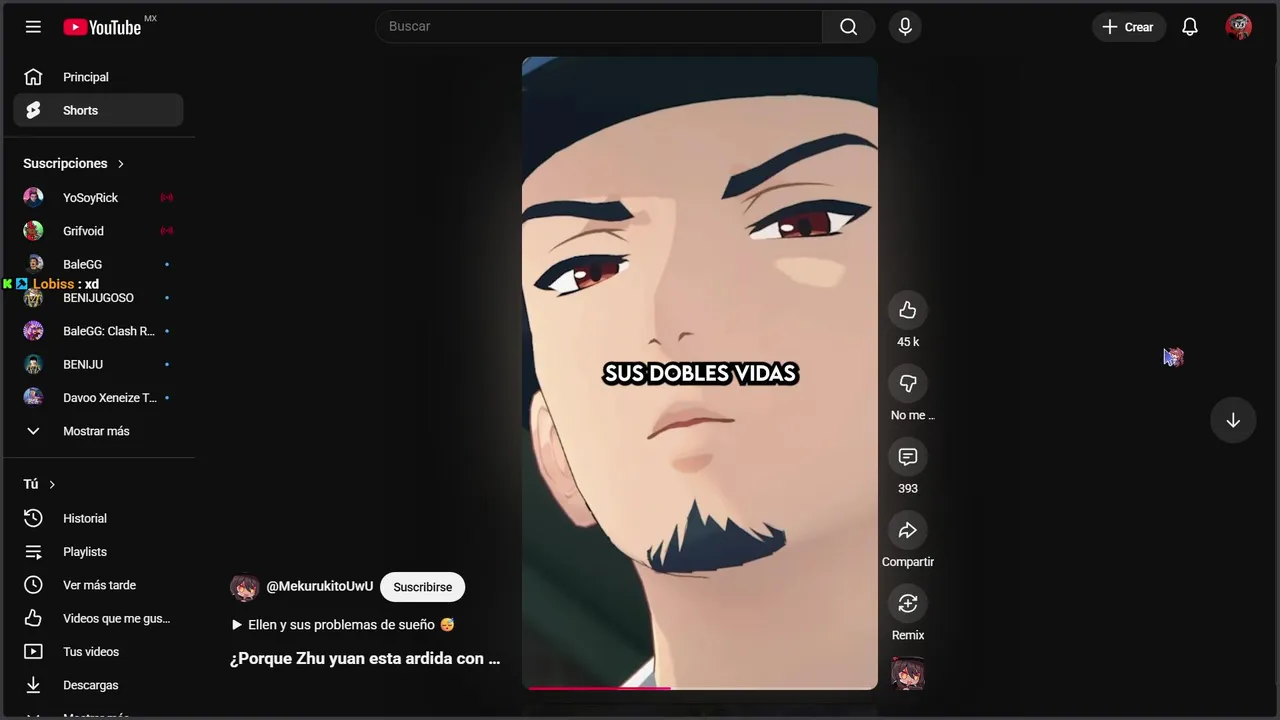Share this Short
1280x720 pixels.
908,530
